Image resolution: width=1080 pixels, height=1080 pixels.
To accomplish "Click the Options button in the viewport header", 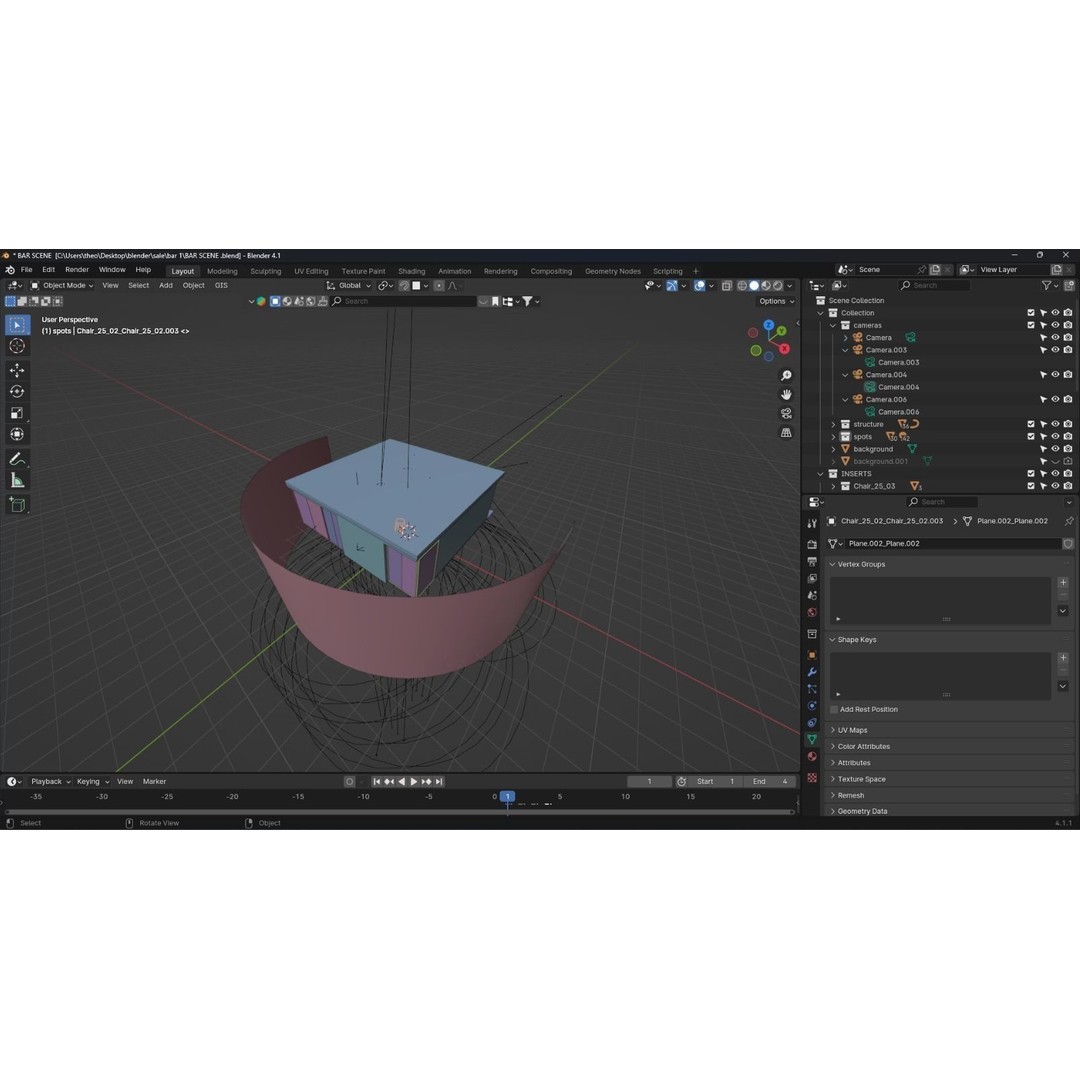I will point(774,301).
